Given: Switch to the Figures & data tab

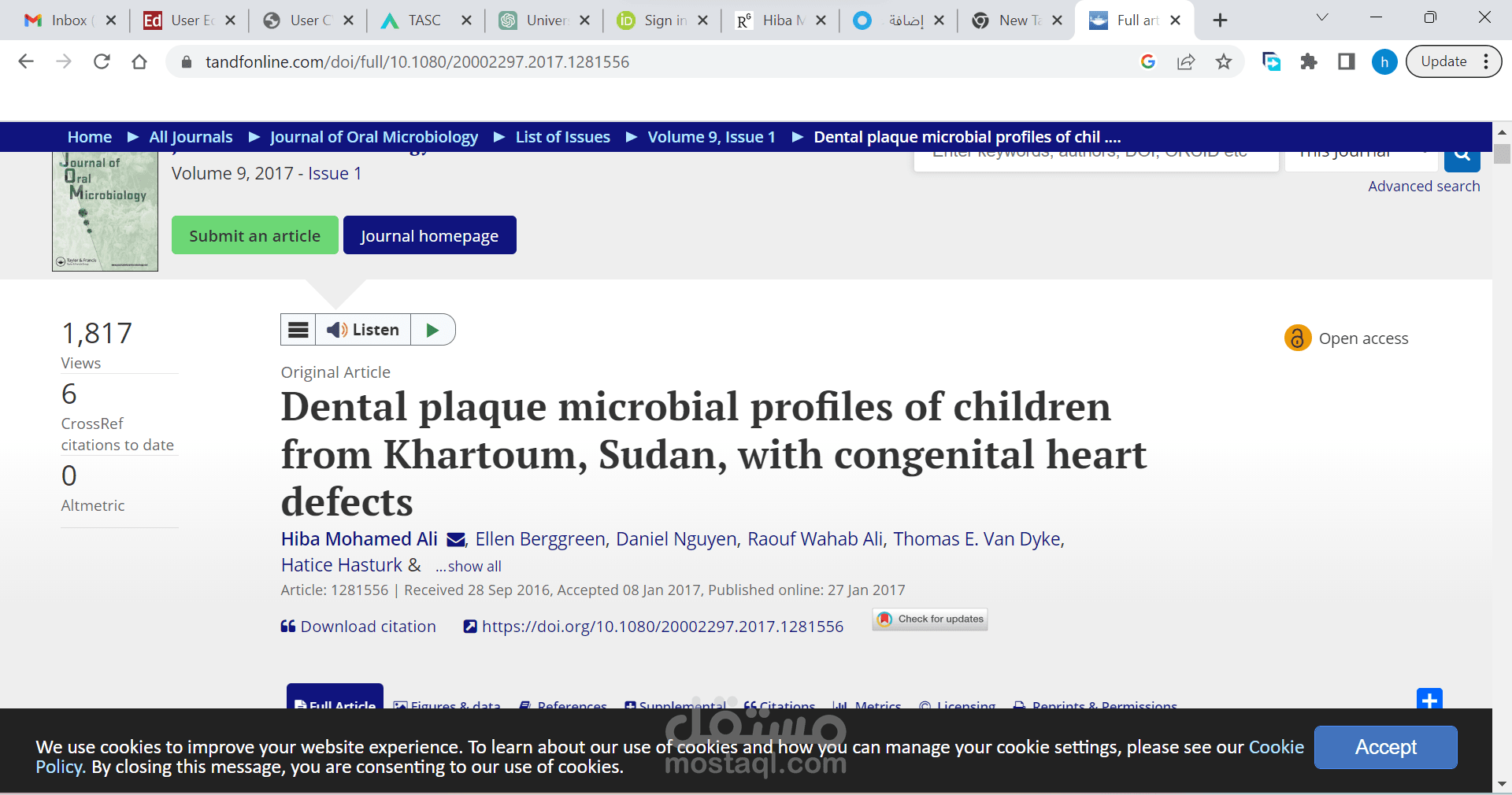Looking at the screenshot, I should point(447,707).
